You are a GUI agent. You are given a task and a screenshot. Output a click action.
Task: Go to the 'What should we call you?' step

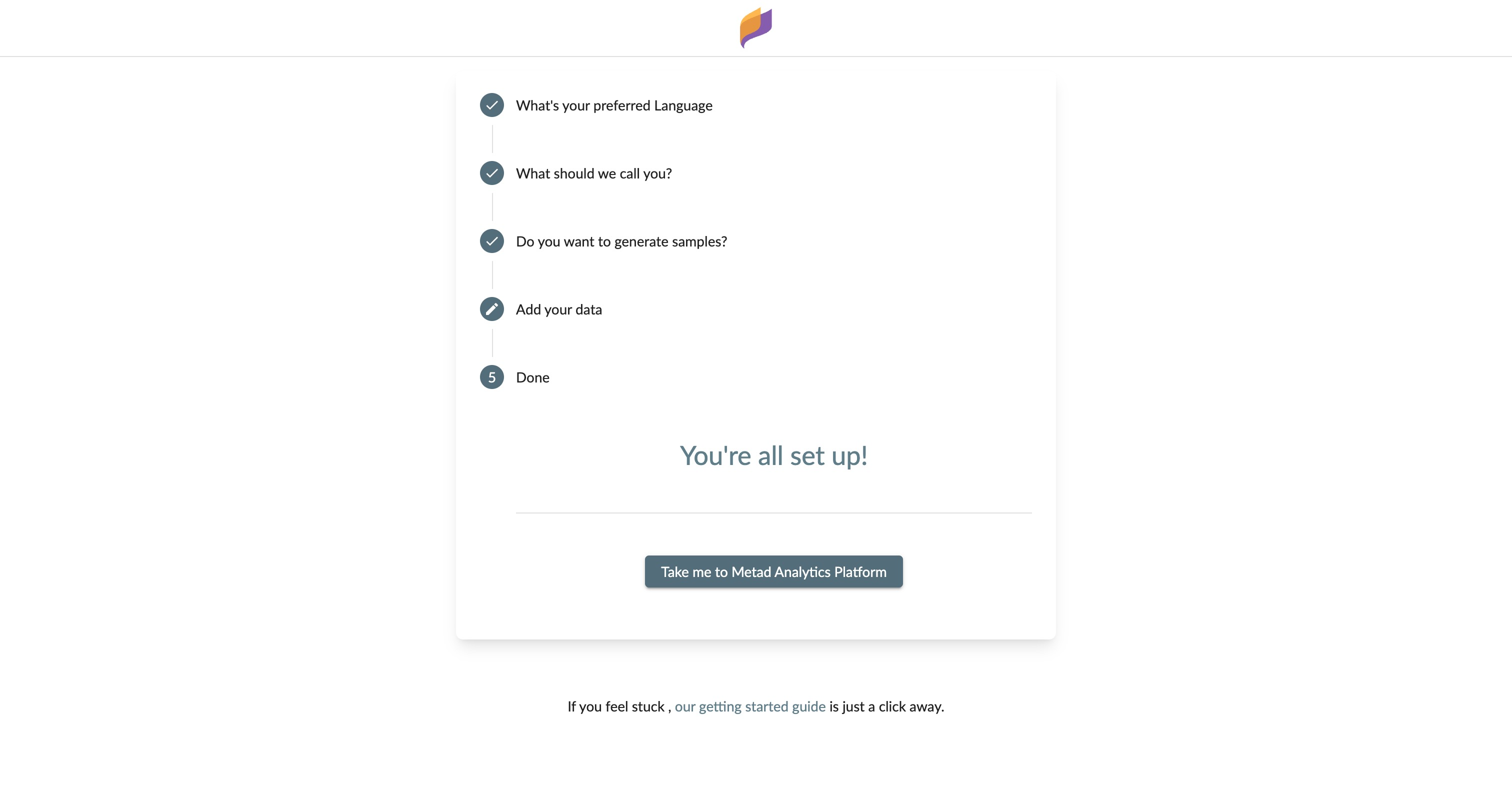[x=593, y=173]
